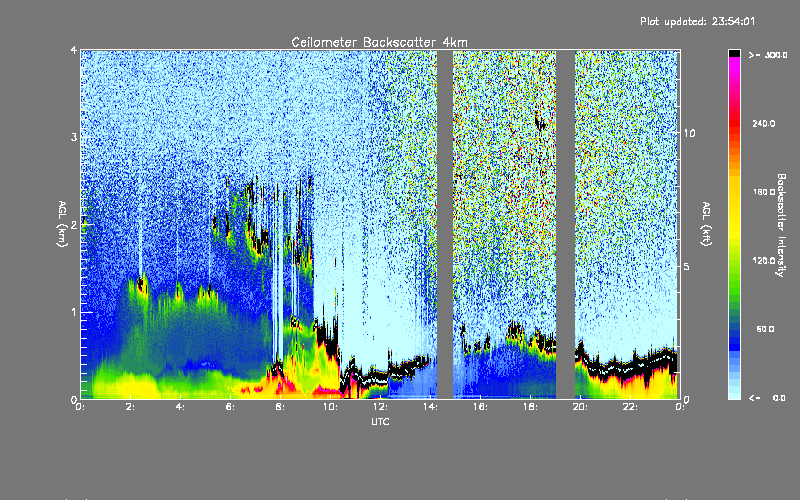Click the '10:' hour tick on the UTC axis

coord(330,407)
